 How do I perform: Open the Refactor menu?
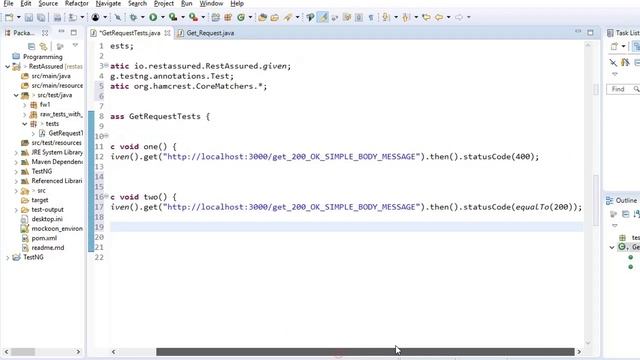[x=76, y=4]
